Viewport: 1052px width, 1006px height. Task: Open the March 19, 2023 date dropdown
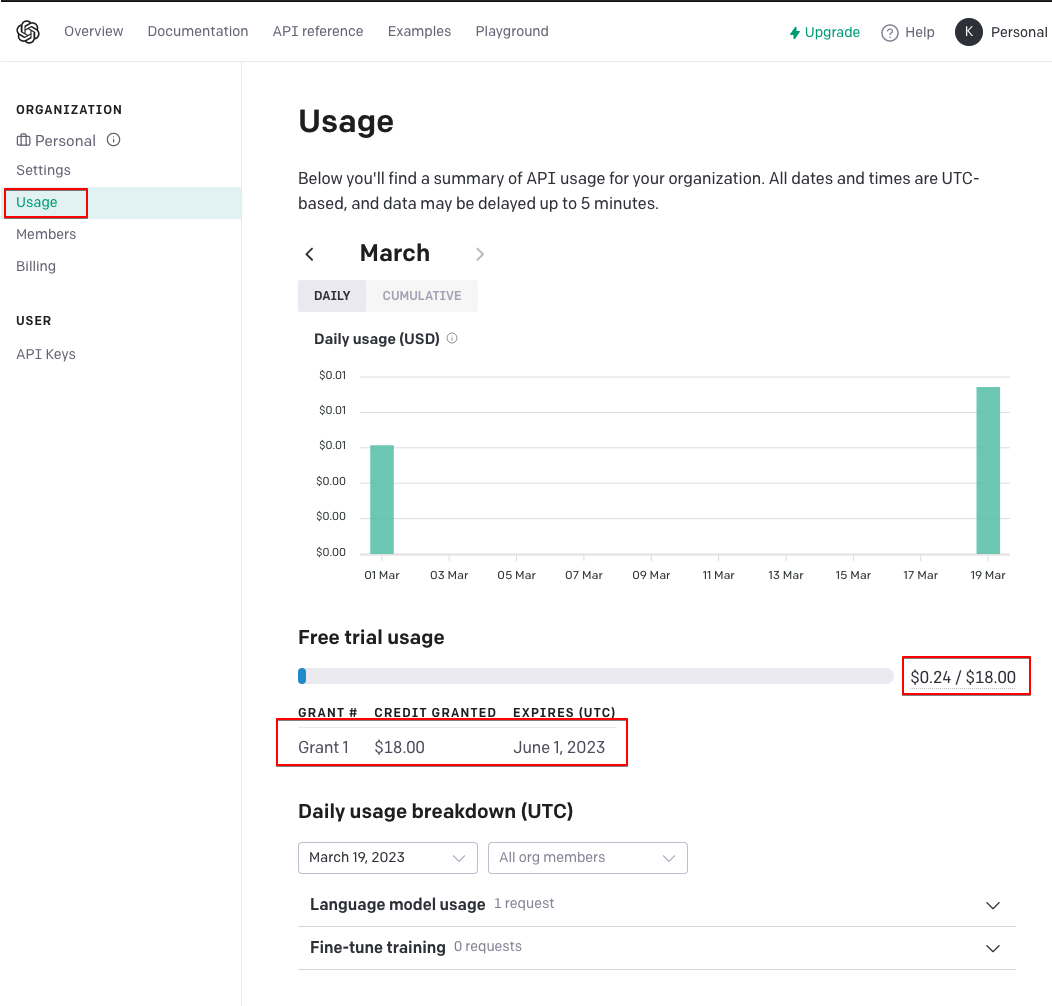coord(388,858)
